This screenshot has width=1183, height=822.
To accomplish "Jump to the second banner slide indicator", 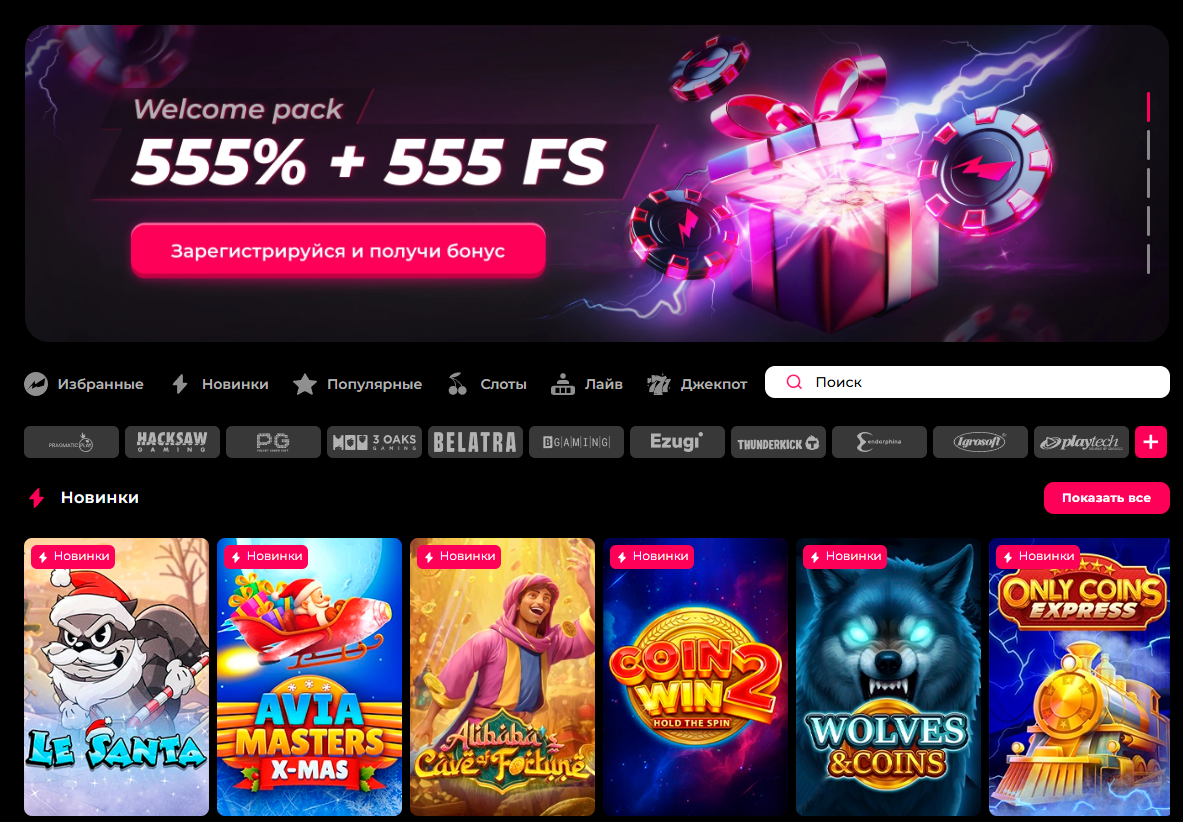I will 1148,145.
